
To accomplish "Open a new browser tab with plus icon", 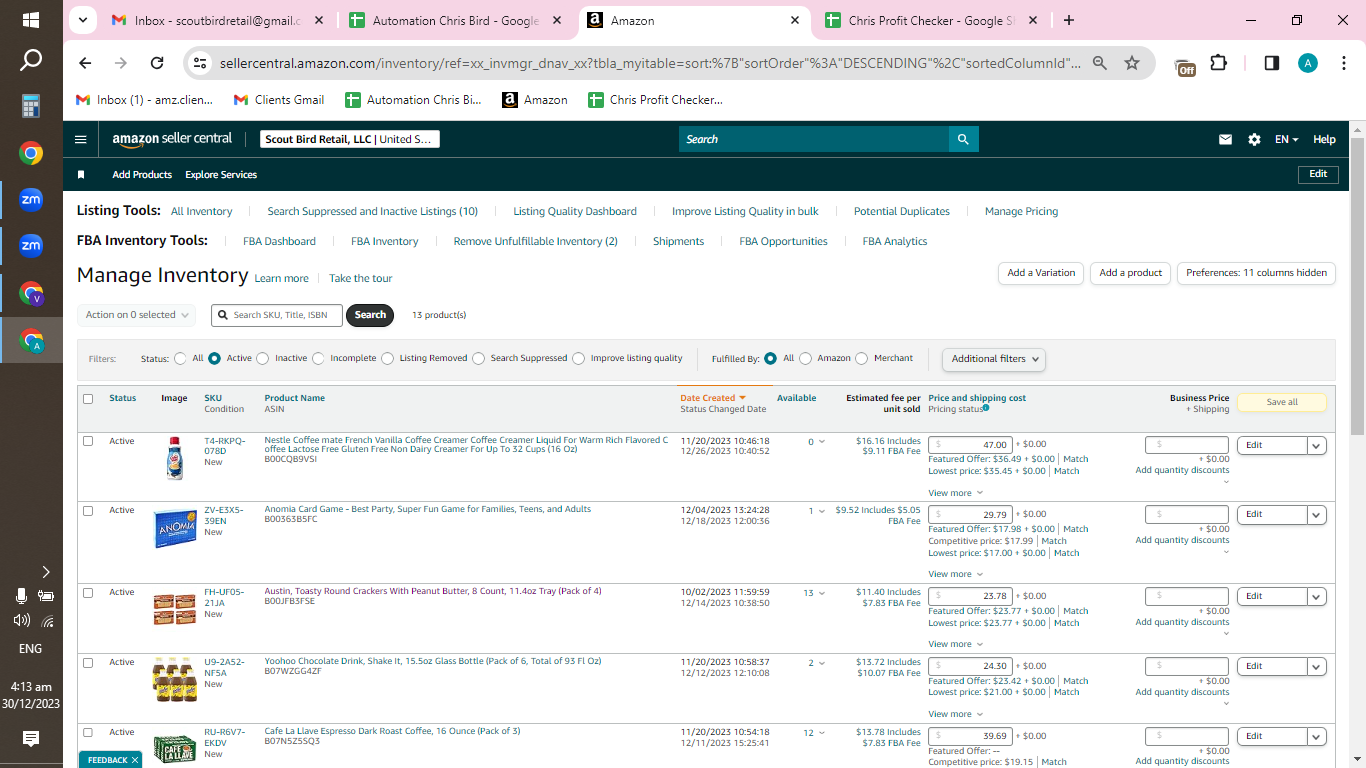I will pyautogui.click(x=1069, y=20).
